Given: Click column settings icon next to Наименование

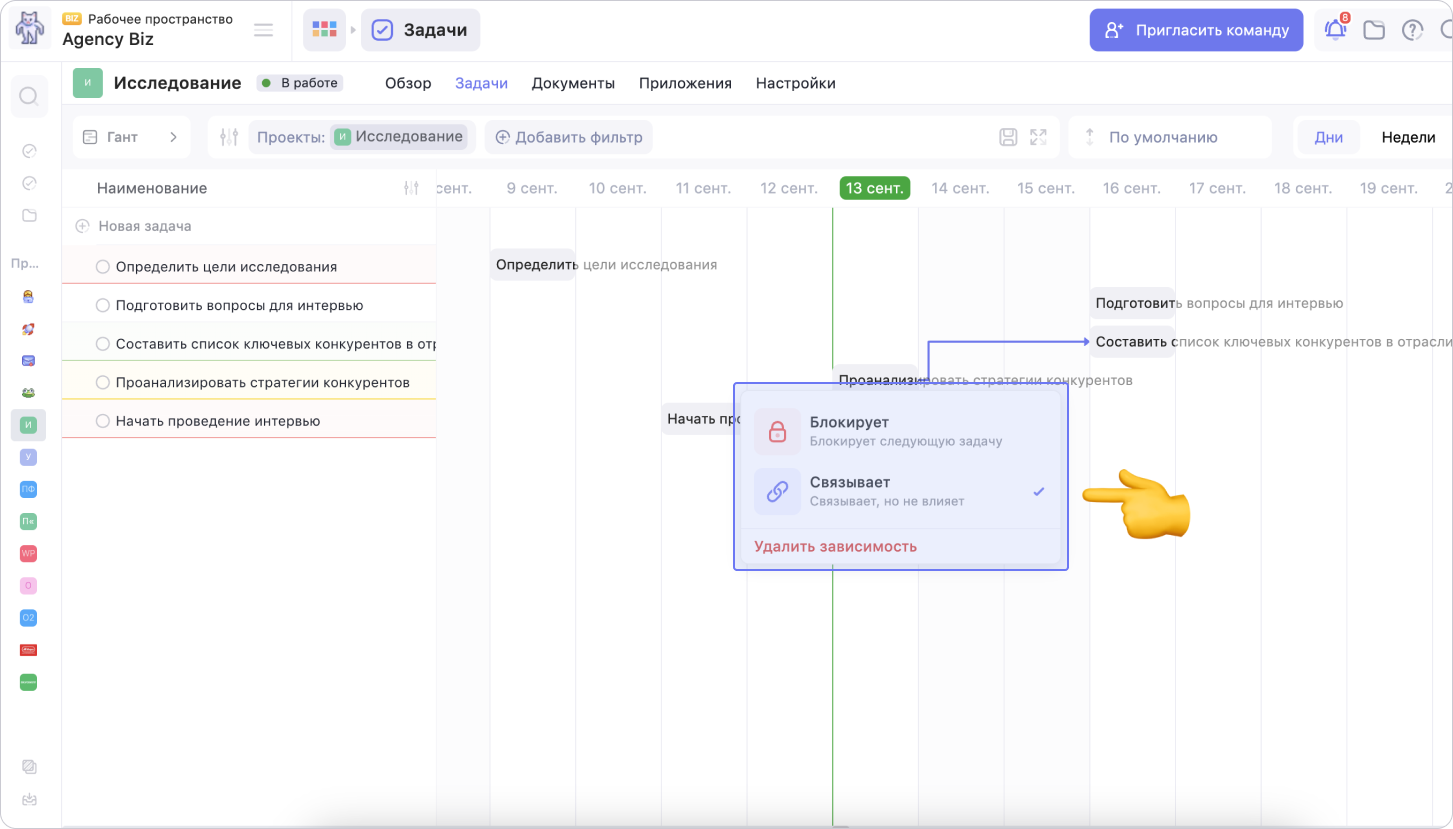Looking at the screenshot, I should tap(411, 188).
